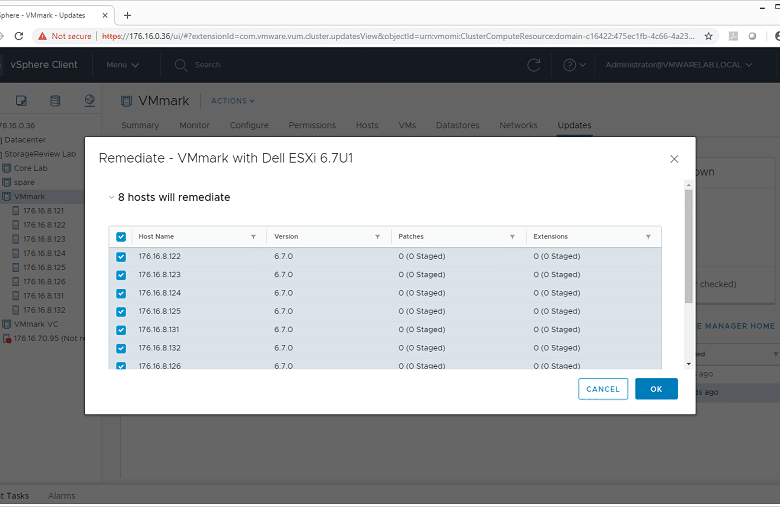
Task: Switch to the VMs tab
Action: click(x=407, y=125)
